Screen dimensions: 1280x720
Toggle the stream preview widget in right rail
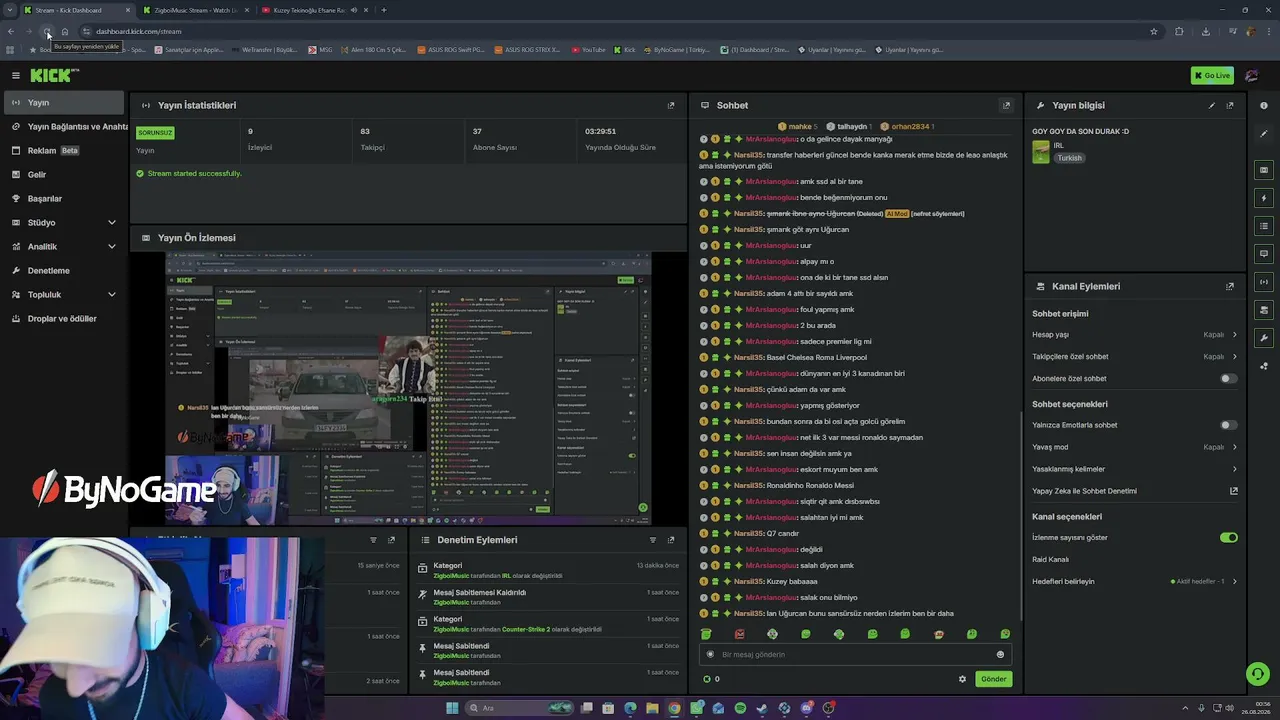pos(1264,170)
